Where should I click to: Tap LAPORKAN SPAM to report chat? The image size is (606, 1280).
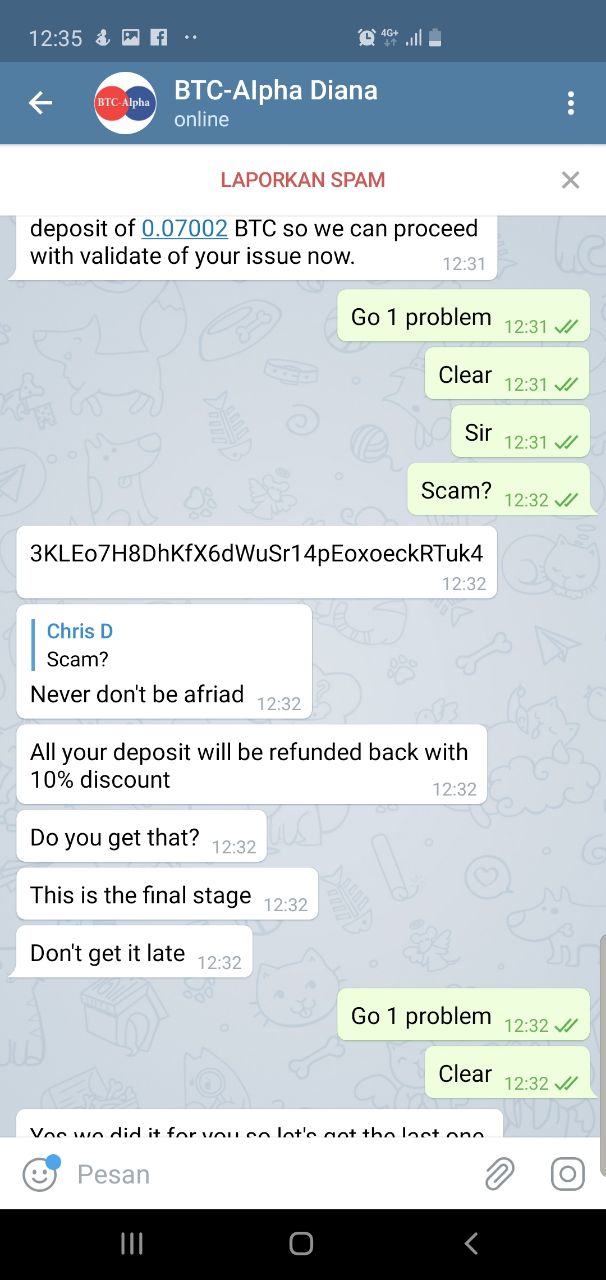pos(303,180)
